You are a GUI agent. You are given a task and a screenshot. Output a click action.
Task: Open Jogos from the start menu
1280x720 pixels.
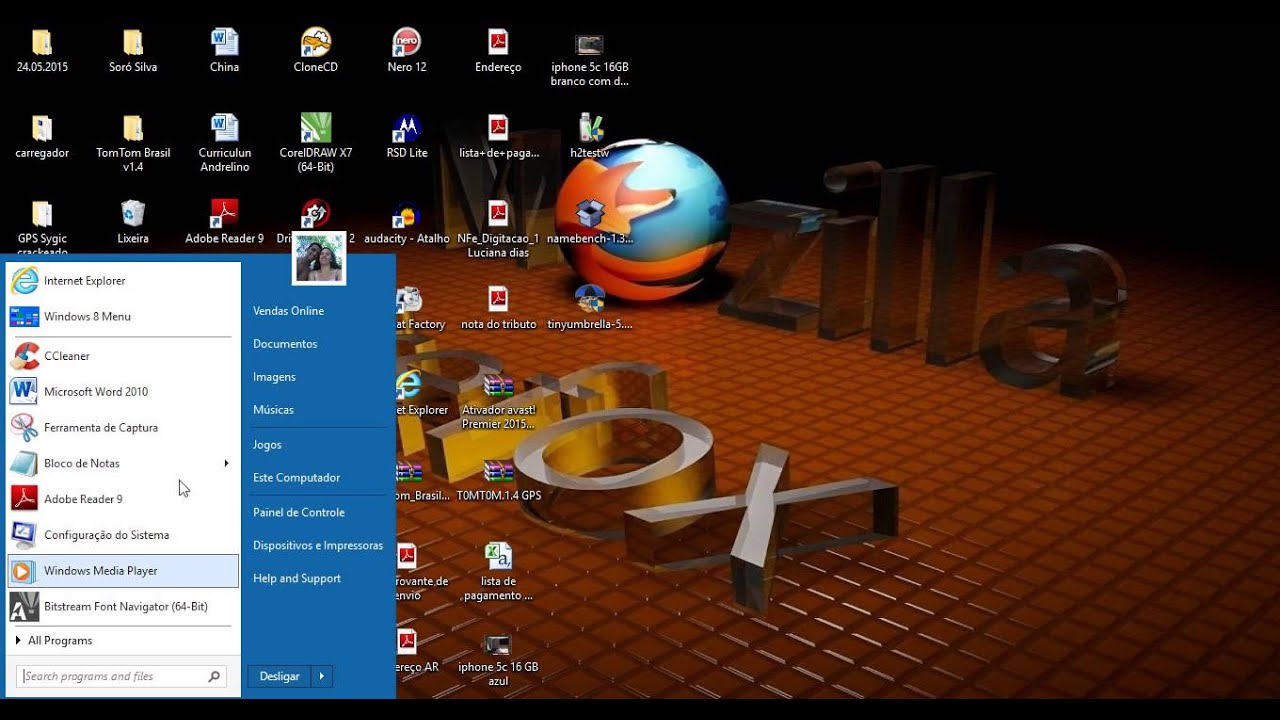[267, 445]
